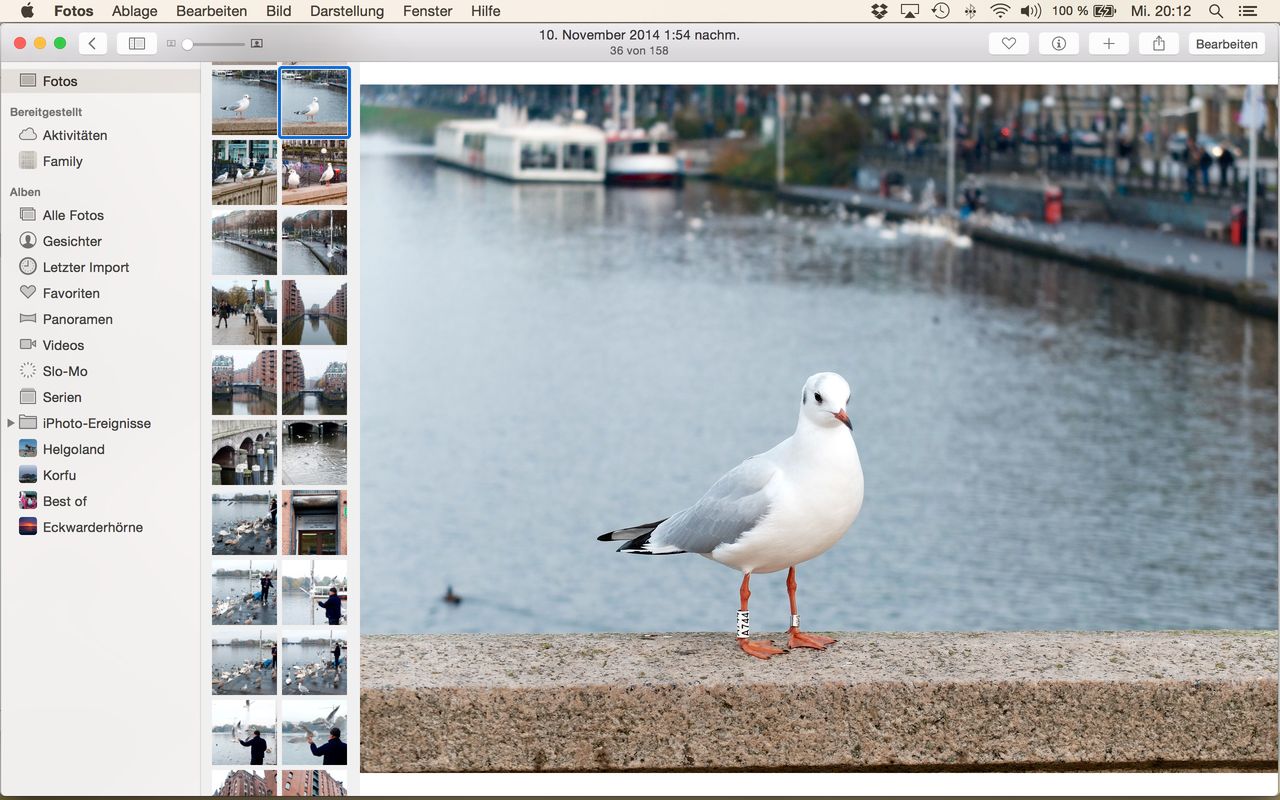Open the Darstellung menu
This screenshot has height=800, width=1280.
tap(346, 11)
